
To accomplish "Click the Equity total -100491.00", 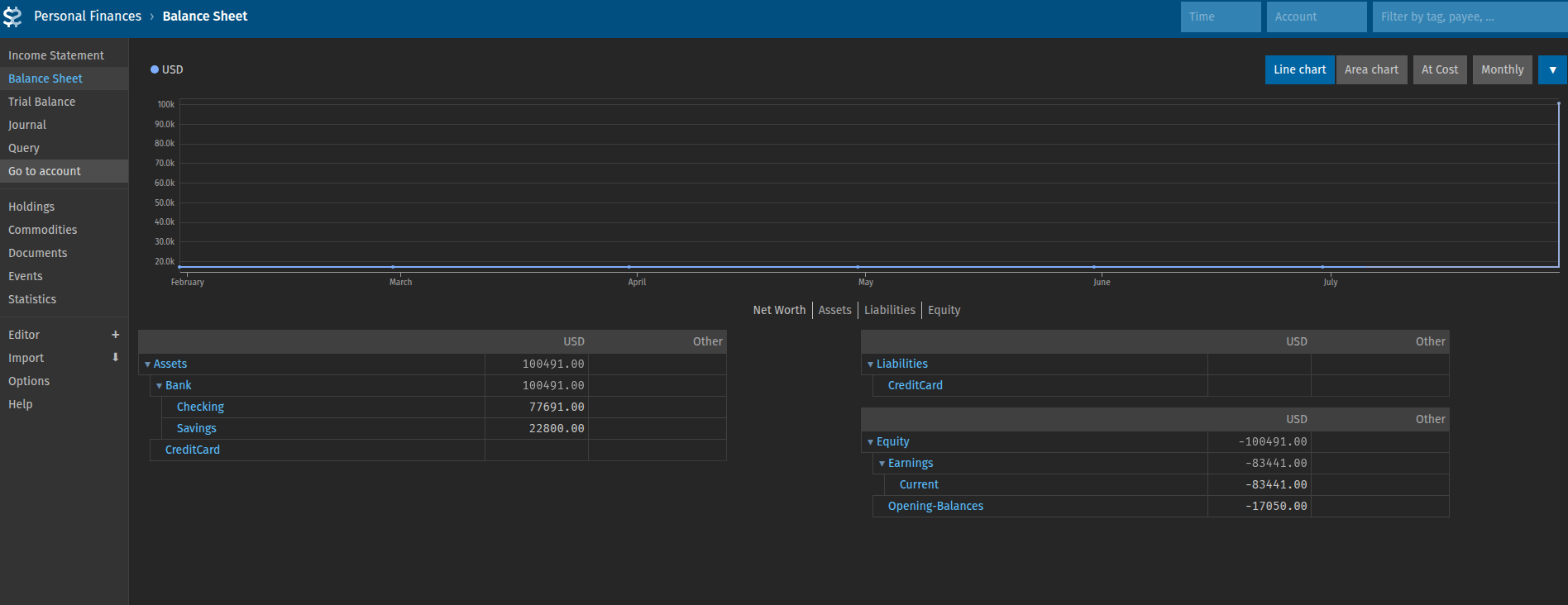I will [x=1273, y=441].
